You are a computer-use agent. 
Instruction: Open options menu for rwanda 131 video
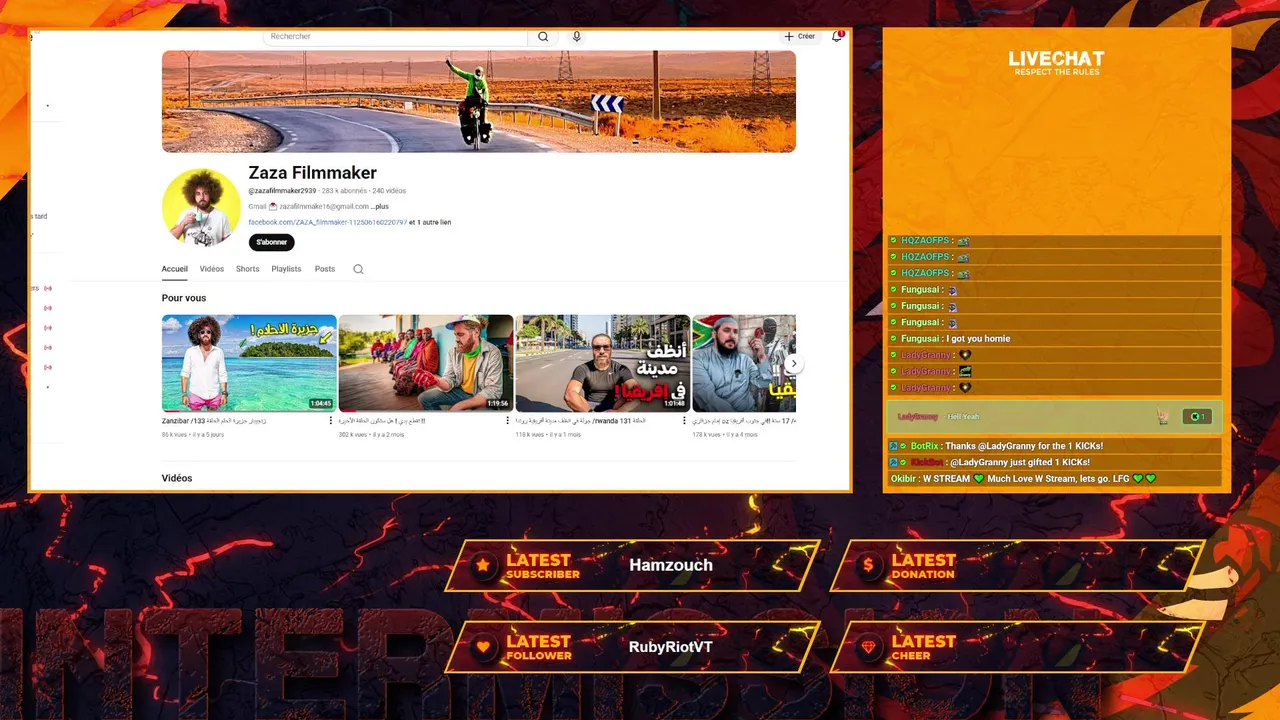(685, 421)
